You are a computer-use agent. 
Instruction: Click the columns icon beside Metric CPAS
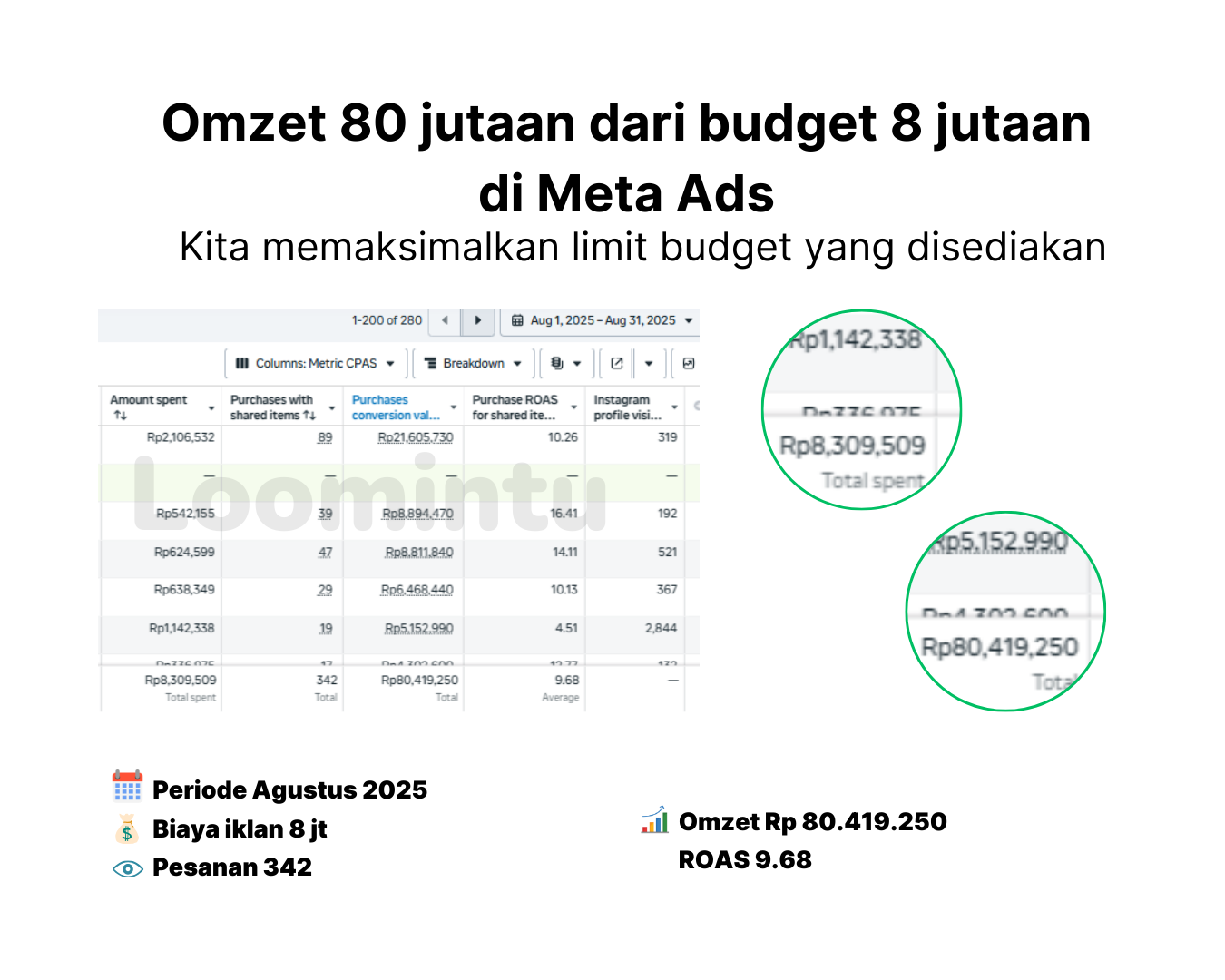(x=242, y=363)
